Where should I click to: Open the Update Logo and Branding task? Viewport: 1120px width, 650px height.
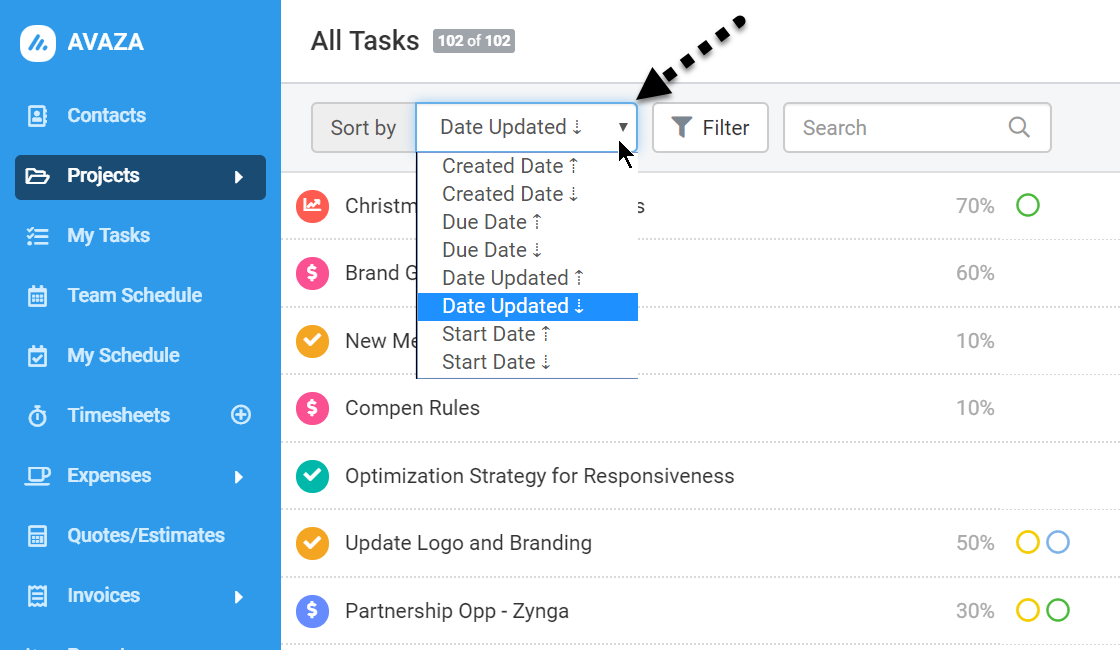coord(468,544)
